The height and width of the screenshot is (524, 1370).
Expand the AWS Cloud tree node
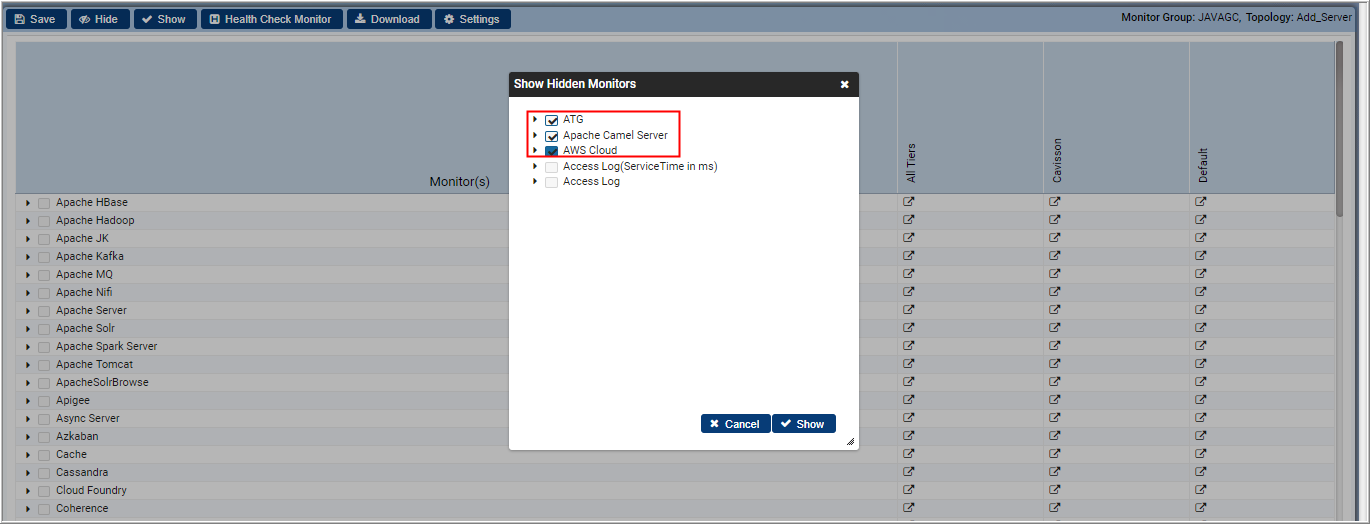(x=535, y=149)
